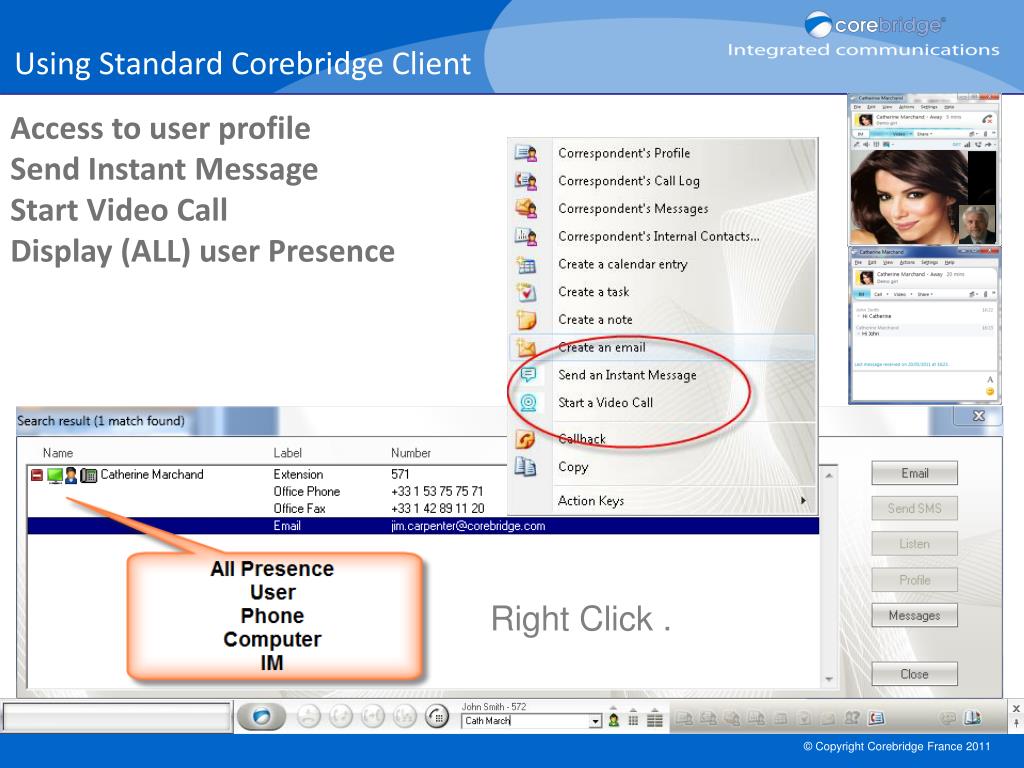
Task: Click the Send SMS button
Action: tap(914, 509)
